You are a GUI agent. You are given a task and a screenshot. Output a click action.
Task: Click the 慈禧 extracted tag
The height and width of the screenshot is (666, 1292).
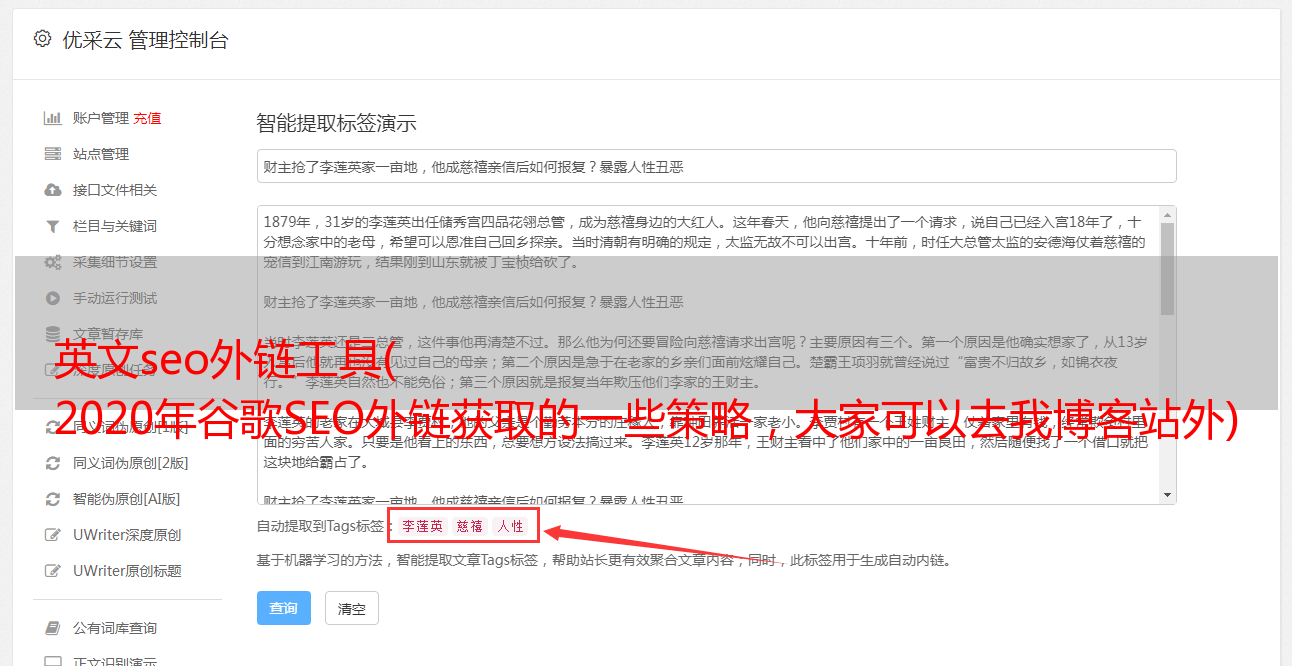[x=470, y=526]
